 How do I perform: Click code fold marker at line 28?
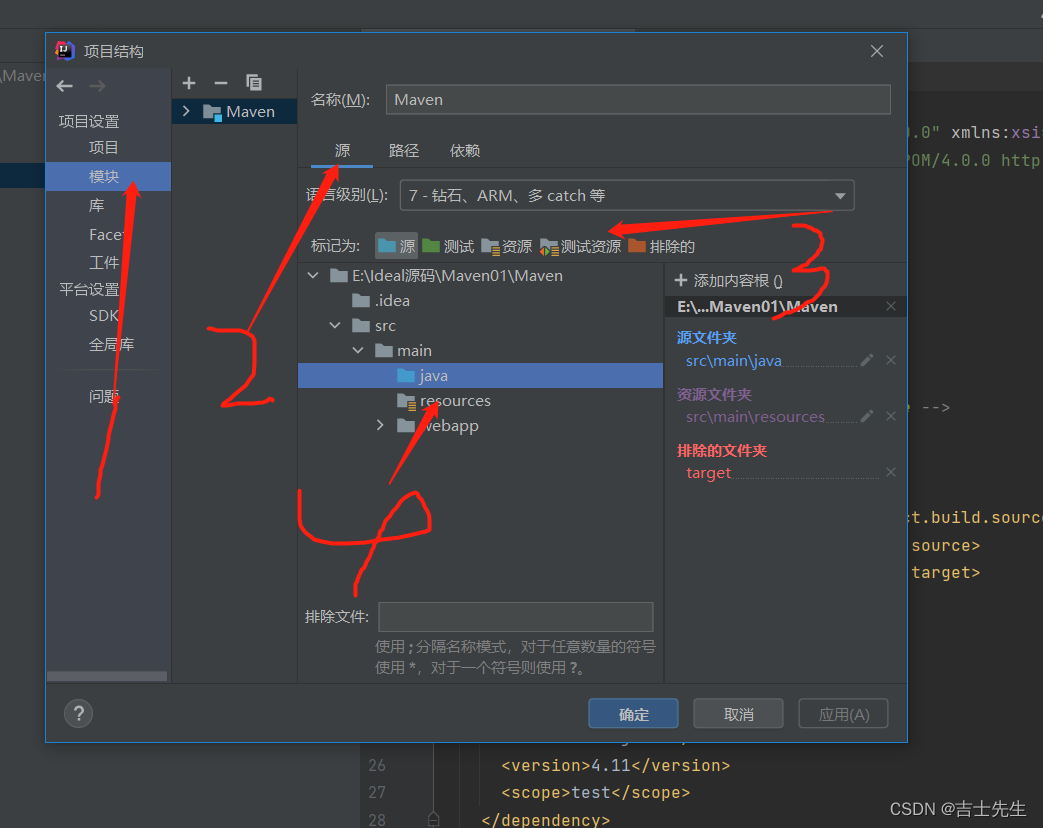tap(434, 819)
